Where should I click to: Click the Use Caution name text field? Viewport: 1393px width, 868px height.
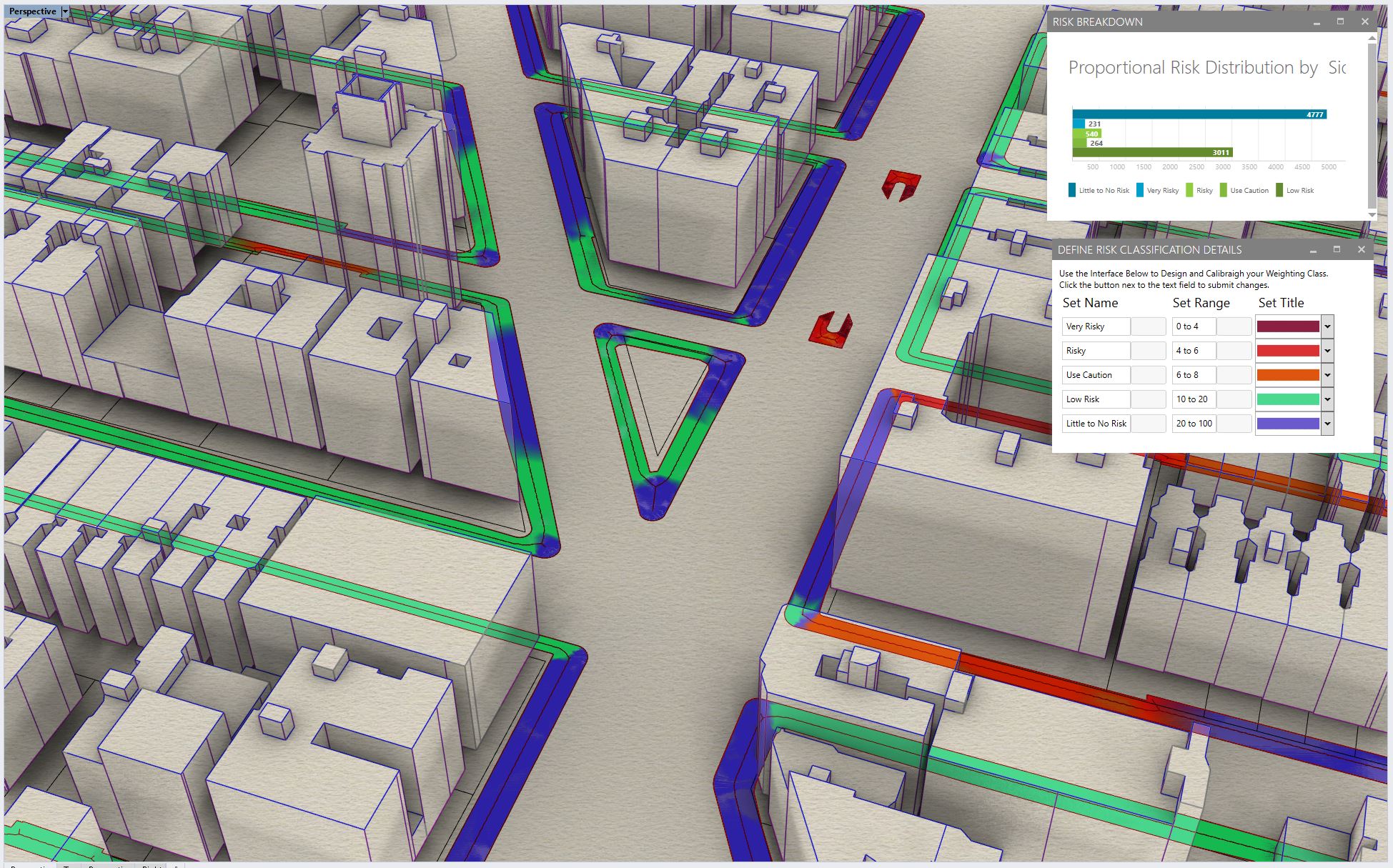(1096, 375)
